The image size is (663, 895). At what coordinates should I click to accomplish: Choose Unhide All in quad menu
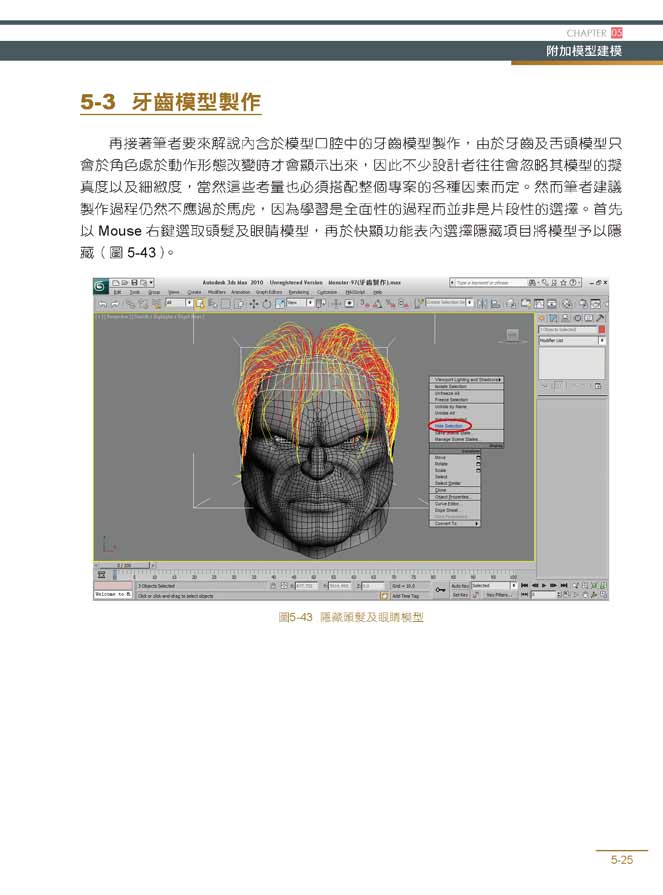445,413
